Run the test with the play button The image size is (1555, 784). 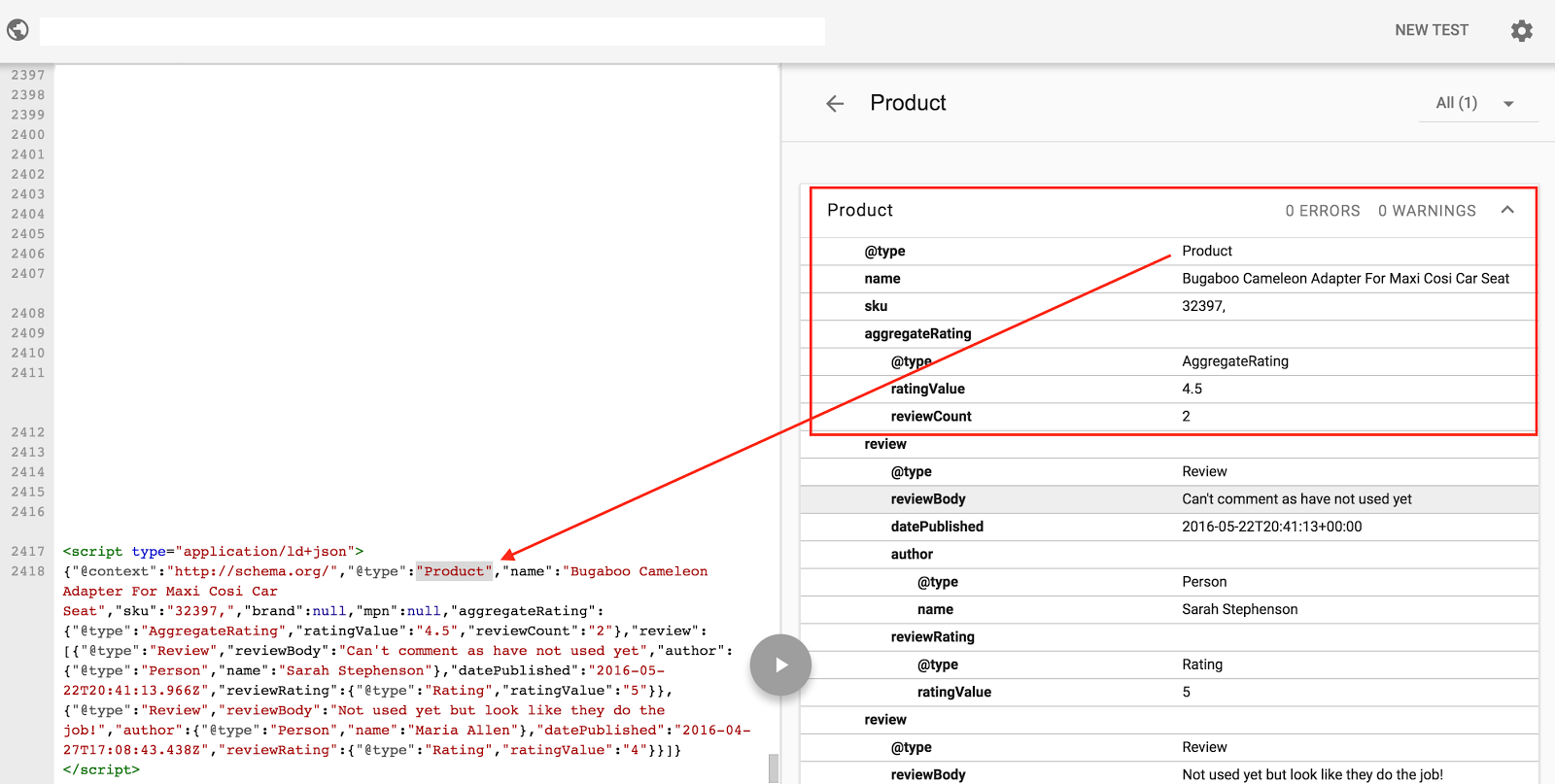point(780,665)
